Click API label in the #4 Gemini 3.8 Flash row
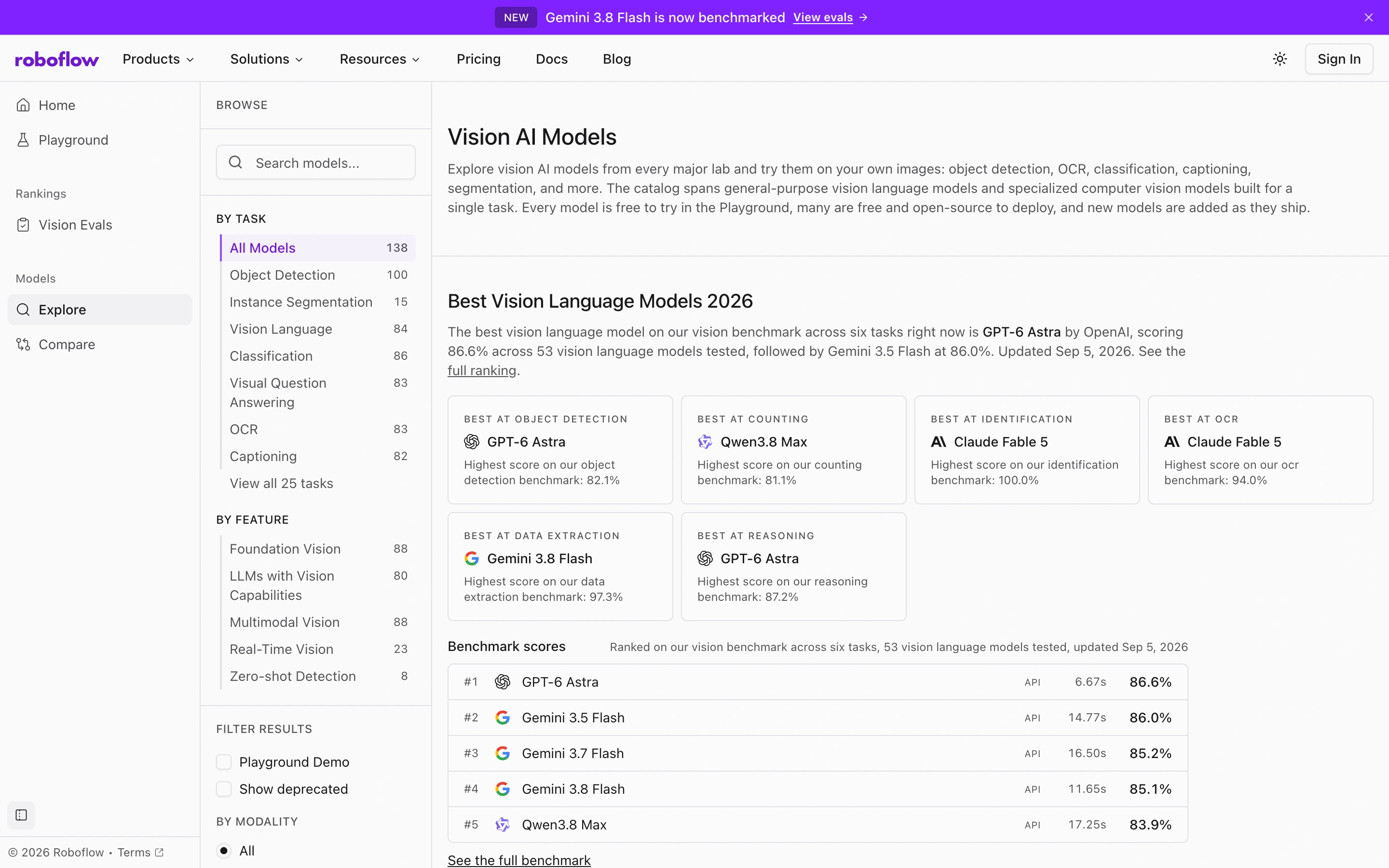The image size is (1389, 868). [1033, 789]
